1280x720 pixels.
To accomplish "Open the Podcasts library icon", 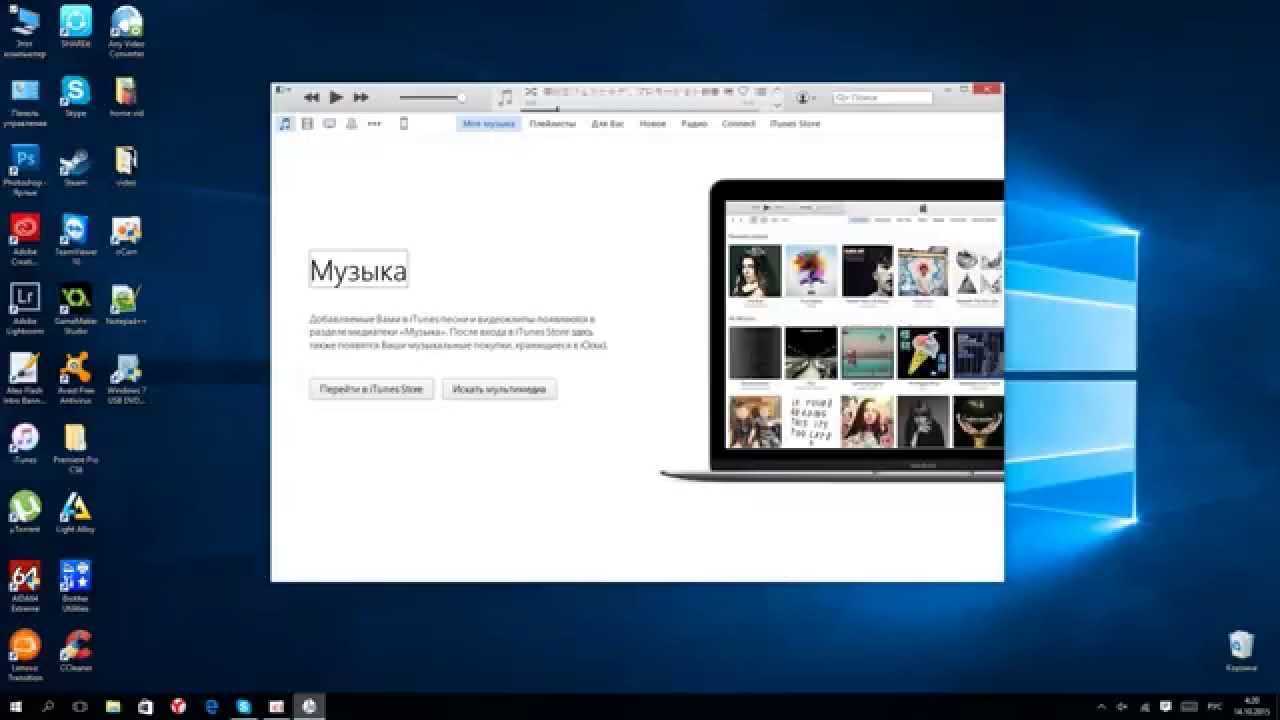I will click(351, 124).
